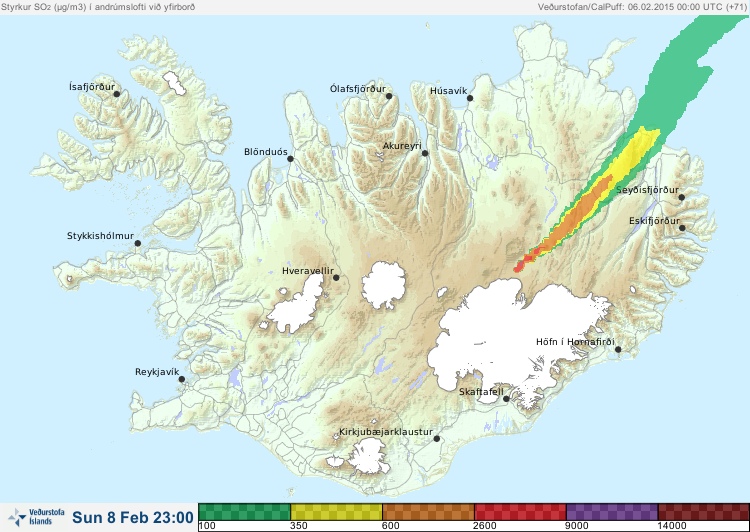Click the Blönduós town label
This screenshot has height=532, width=750.
coord(265,152)
